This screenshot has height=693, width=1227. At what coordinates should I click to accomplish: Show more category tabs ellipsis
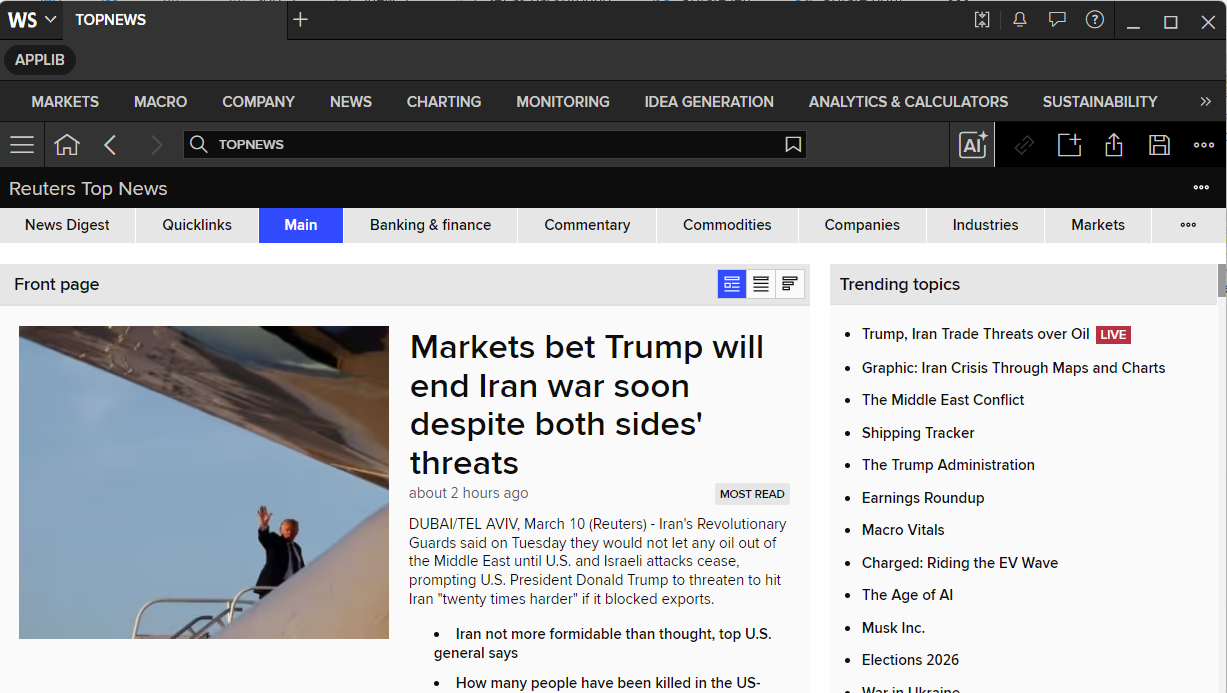point(1188,225)
